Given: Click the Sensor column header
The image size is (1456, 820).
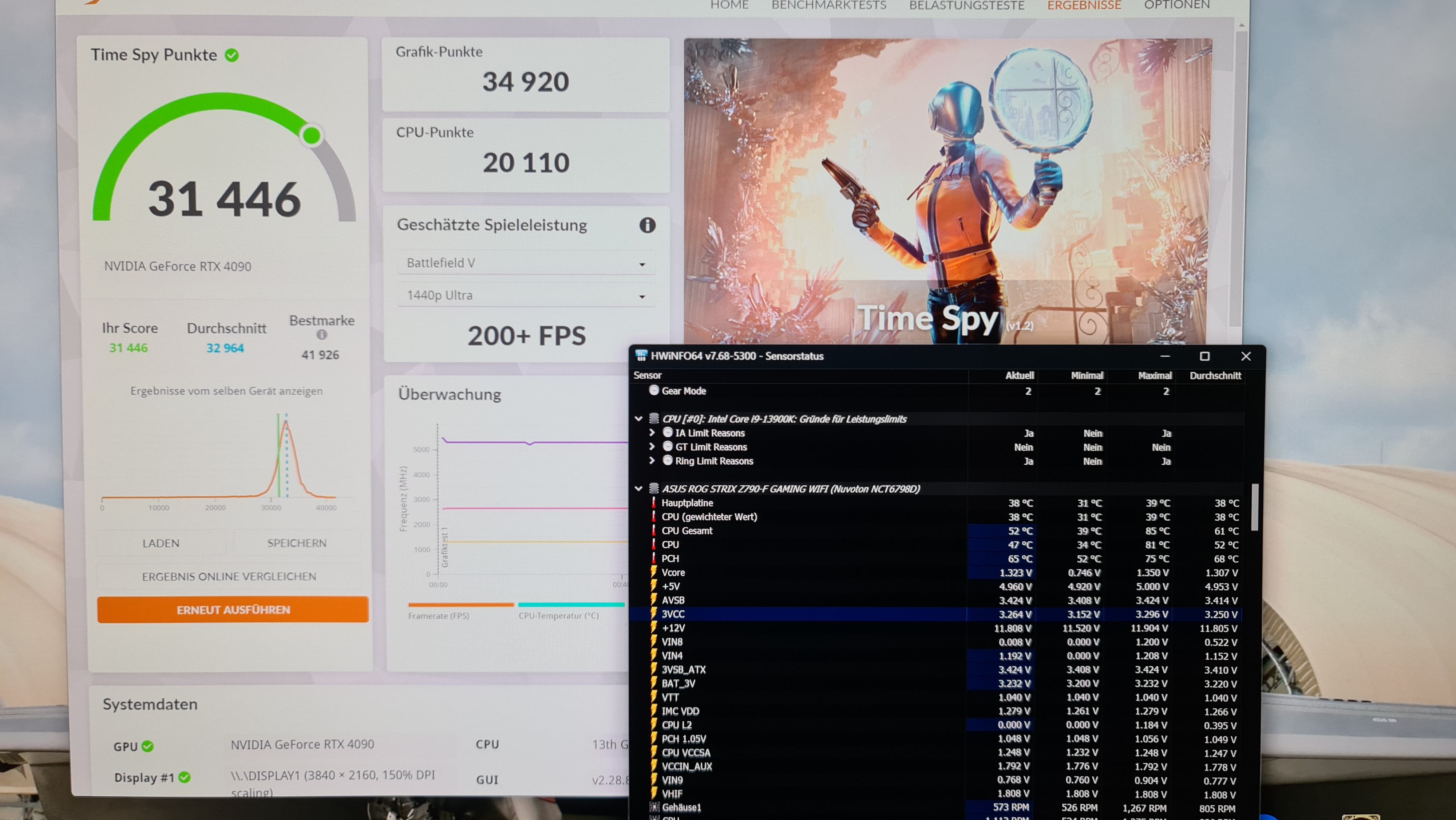Looking at the screenshot, I should [647, 375].
